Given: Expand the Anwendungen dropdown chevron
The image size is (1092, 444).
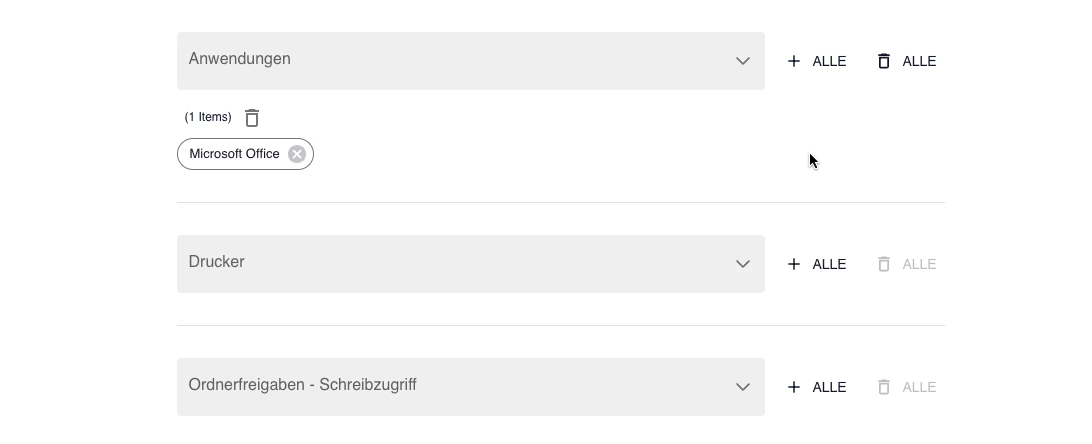Looking at the screenshot, I should click(743, 61).
